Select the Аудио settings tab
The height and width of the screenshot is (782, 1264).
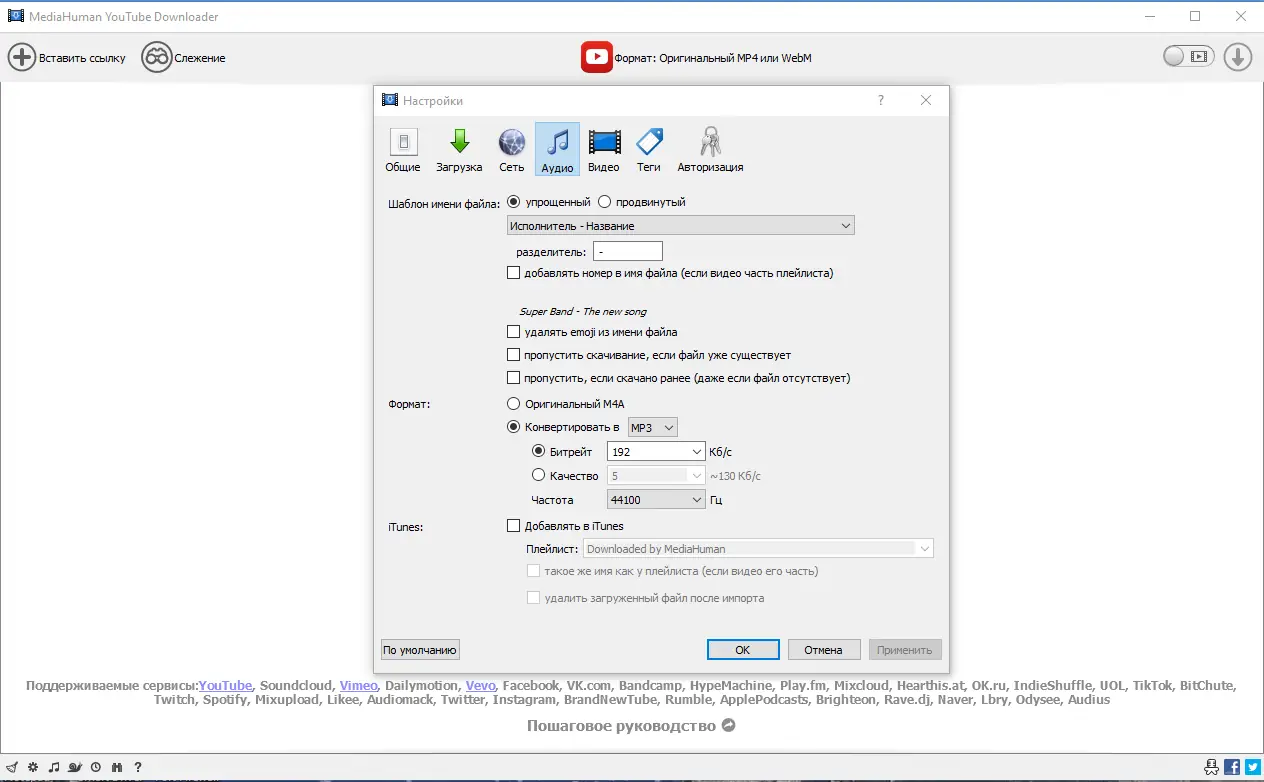tap(557, 150)
